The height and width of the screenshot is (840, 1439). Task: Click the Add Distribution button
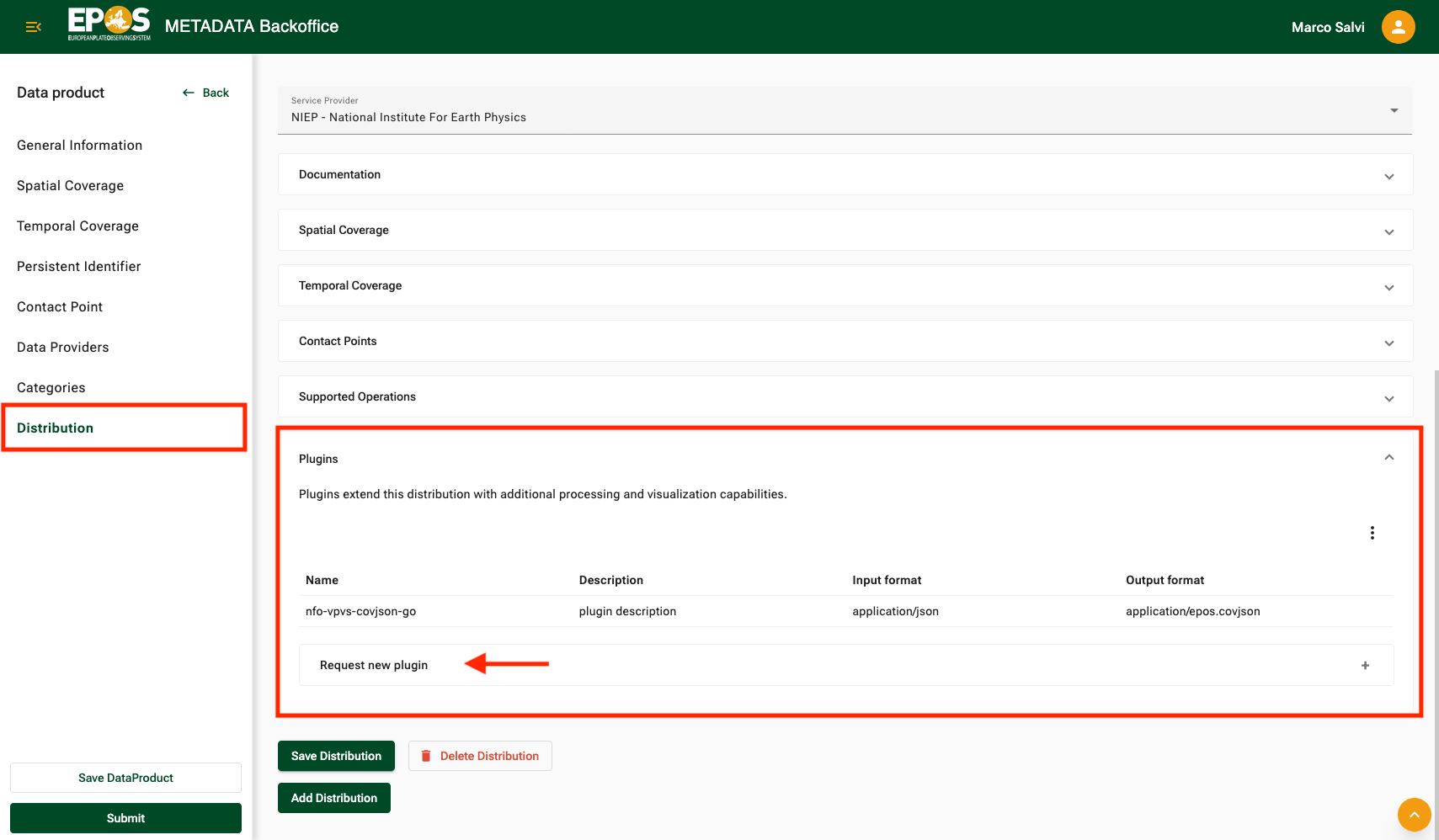click(333, 797)
